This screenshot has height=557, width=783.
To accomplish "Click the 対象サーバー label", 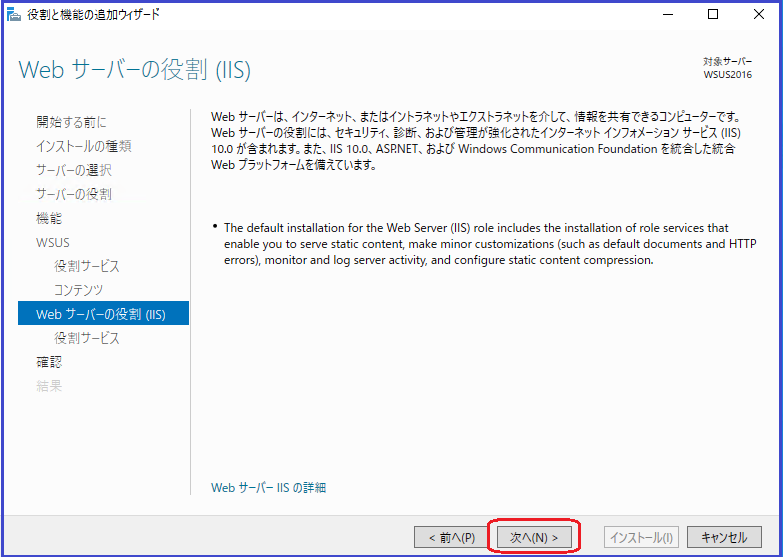I will [728, 61].
